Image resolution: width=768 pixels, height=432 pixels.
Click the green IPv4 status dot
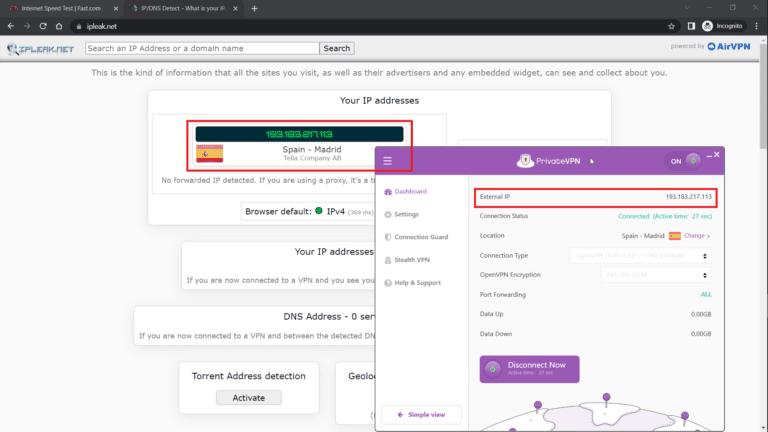[319, 211]
